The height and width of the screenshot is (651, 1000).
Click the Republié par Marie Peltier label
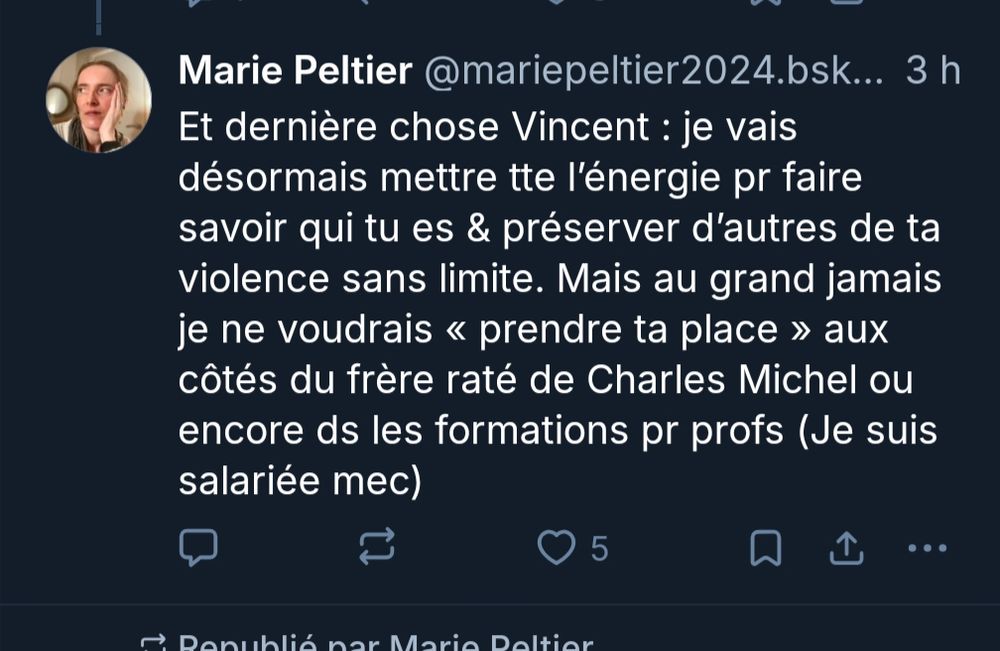click(386, 641)
